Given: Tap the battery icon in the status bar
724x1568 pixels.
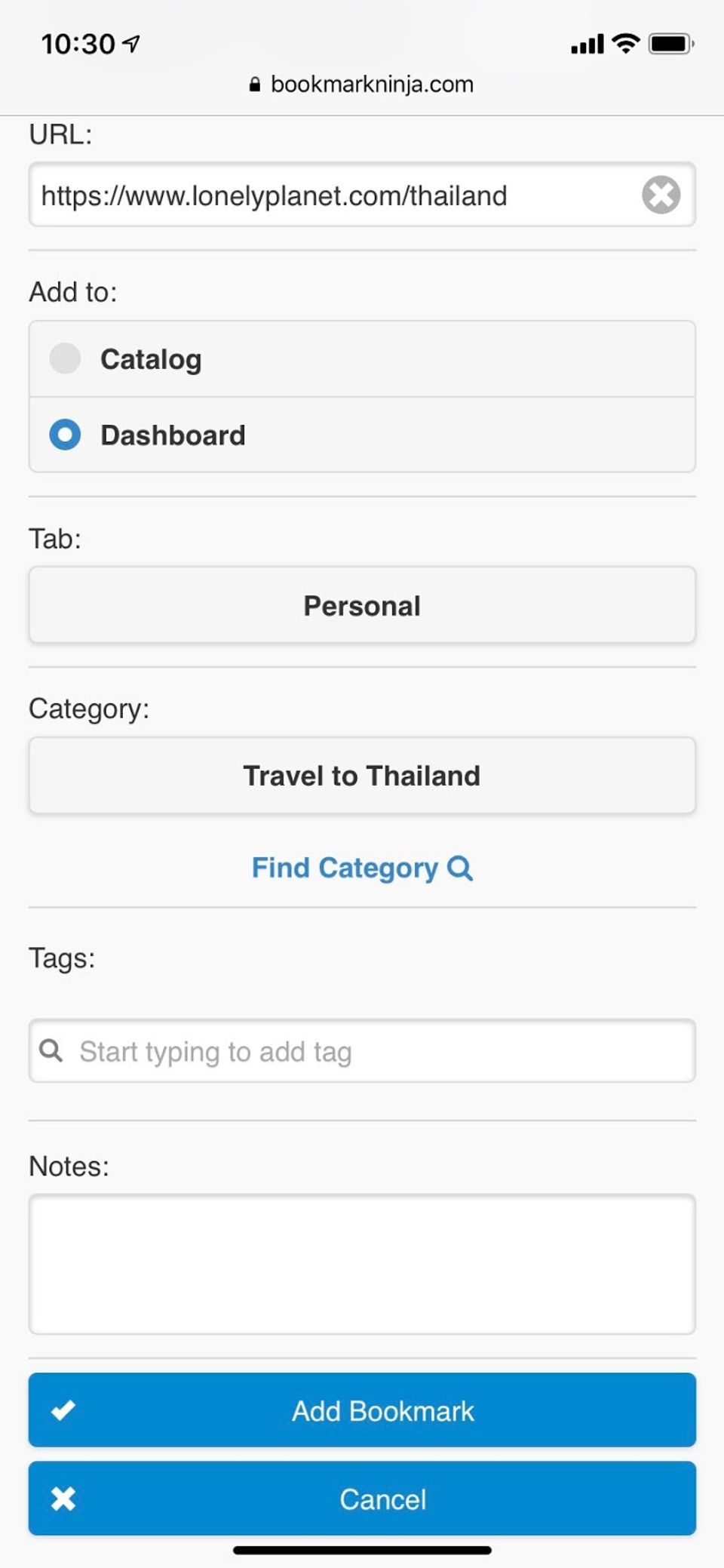Looking at the screenshot, I should click(670, 44).
